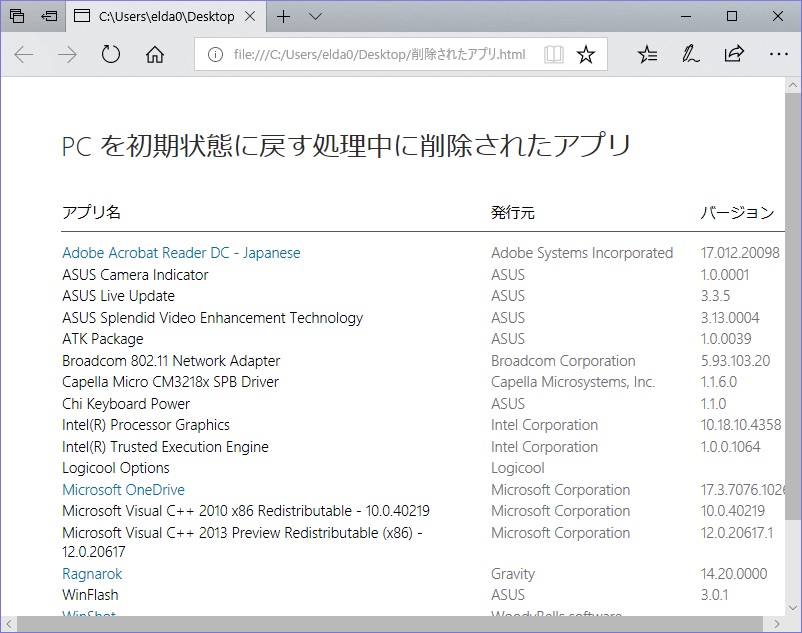Set tabs aside icon
802x633 pixels.
point(49,16)
